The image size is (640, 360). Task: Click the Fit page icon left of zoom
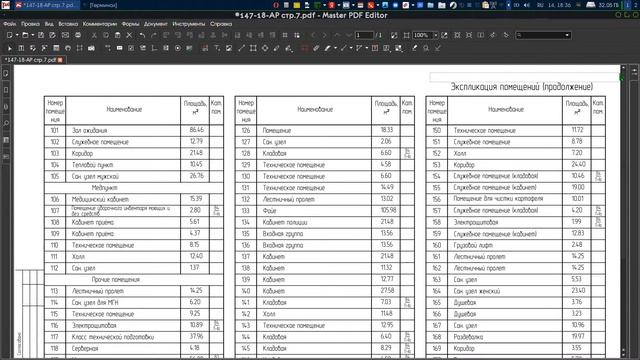[406, 36]
